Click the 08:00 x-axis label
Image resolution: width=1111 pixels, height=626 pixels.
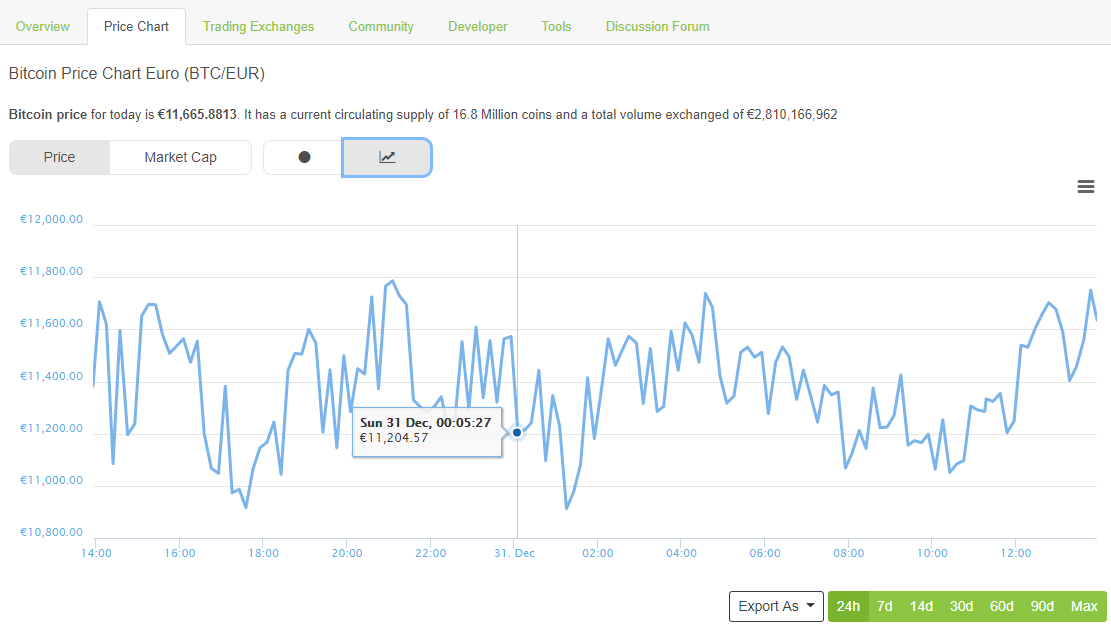tap(849, 553)
